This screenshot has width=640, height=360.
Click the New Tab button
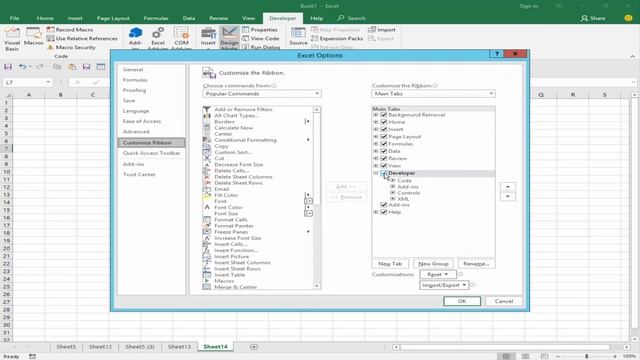(390, 264)
